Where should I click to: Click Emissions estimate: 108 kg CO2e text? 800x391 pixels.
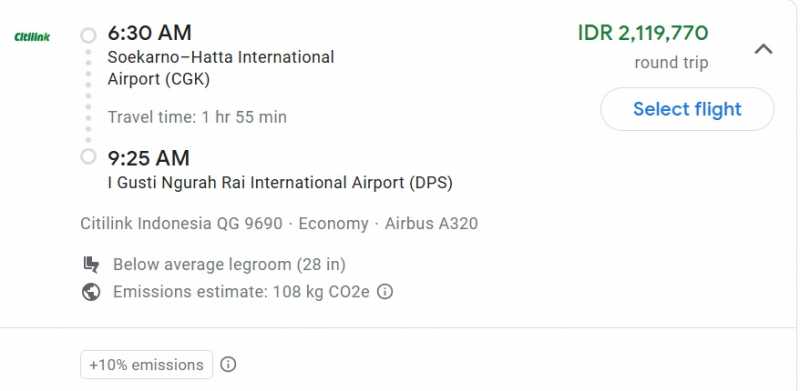pos(241,292)
